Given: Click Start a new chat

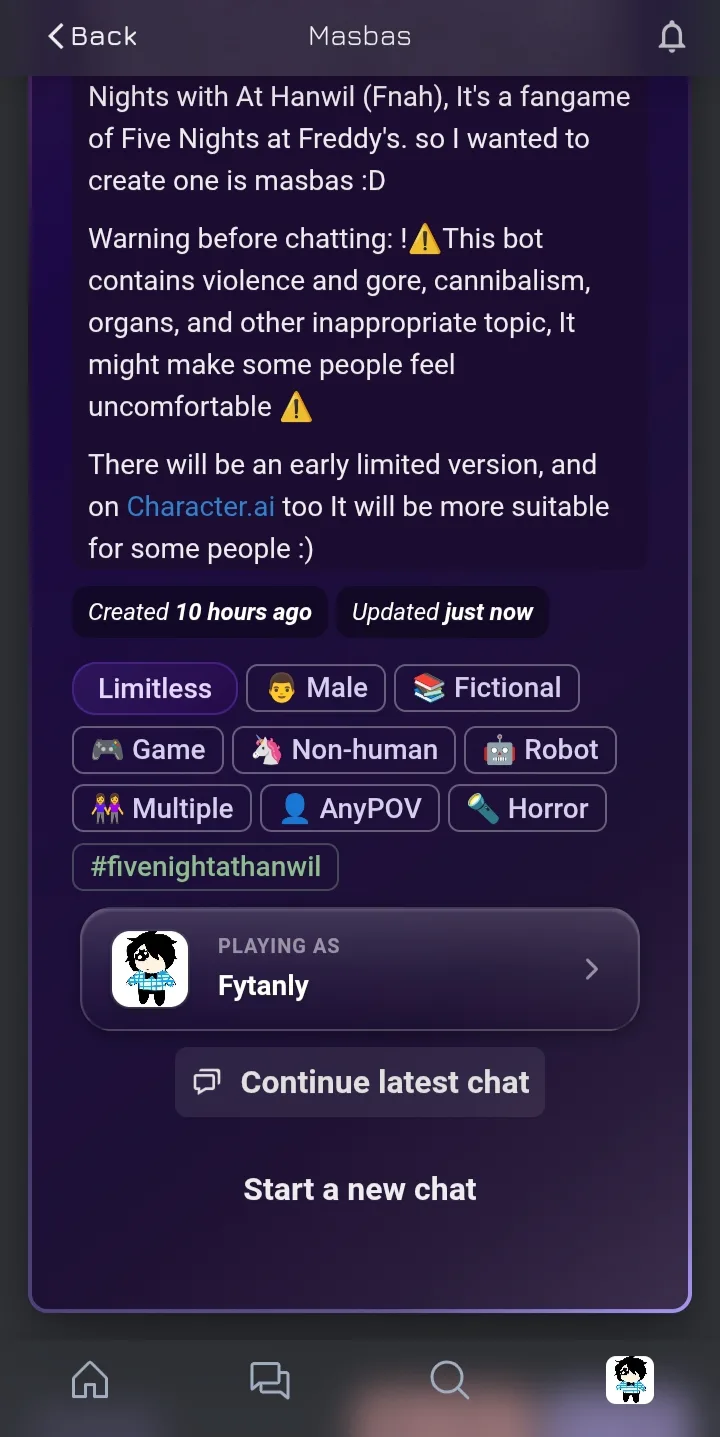Looking at the screenshot, I should [x=360, y=1189].
